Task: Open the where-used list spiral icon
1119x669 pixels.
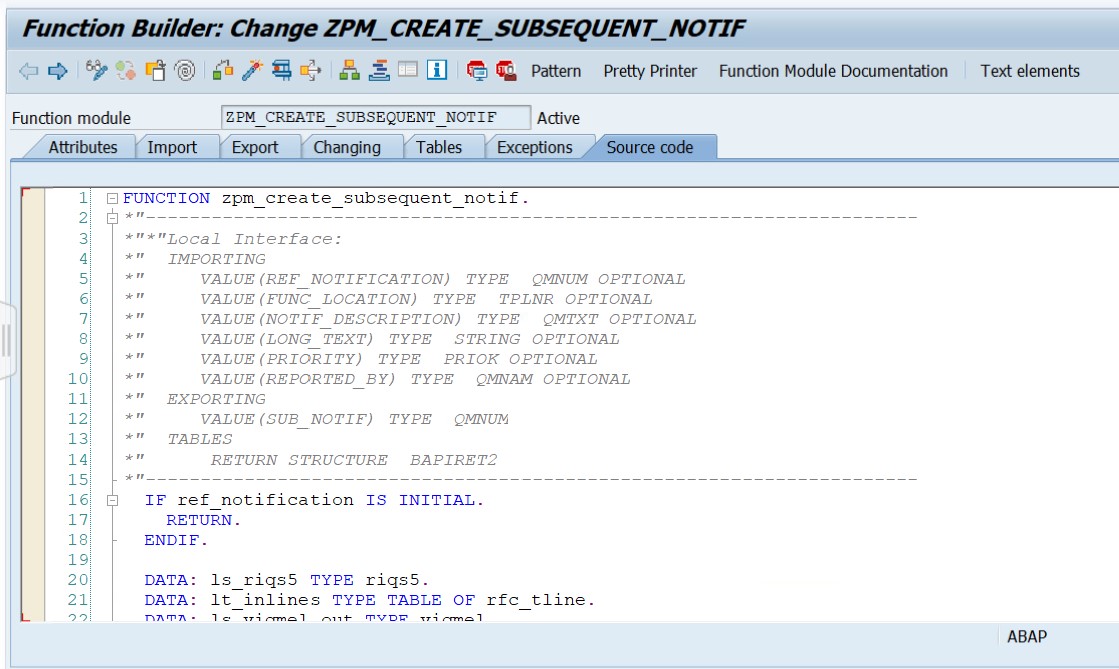Action: click(x=185, y=70)
